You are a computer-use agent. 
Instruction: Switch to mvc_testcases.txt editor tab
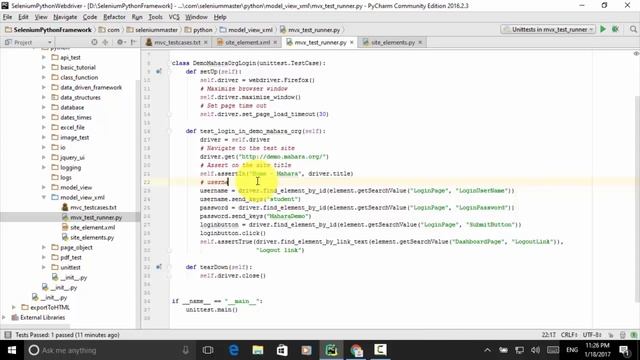177,42
